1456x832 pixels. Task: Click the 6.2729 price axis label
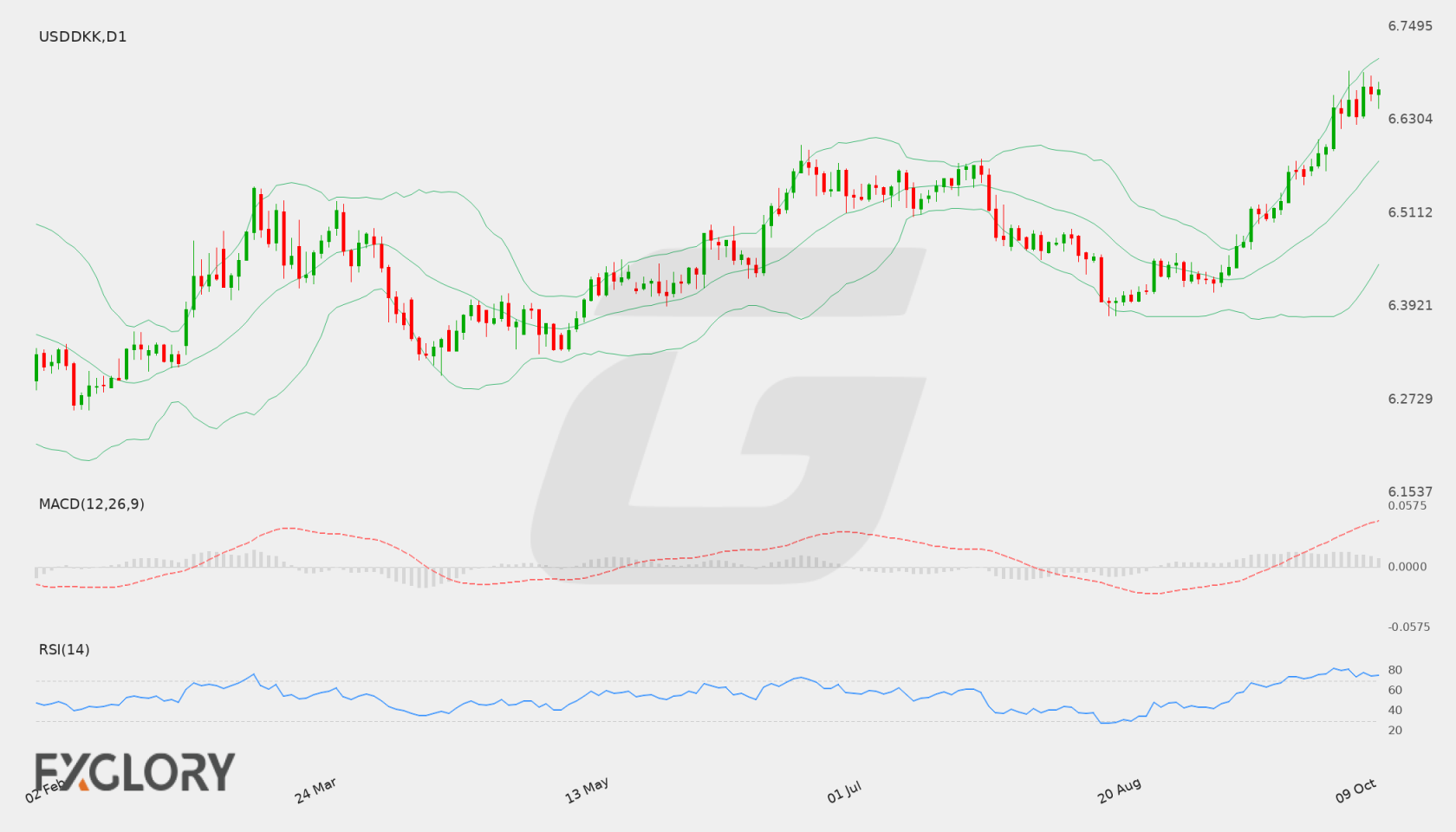pos(1410,399)
